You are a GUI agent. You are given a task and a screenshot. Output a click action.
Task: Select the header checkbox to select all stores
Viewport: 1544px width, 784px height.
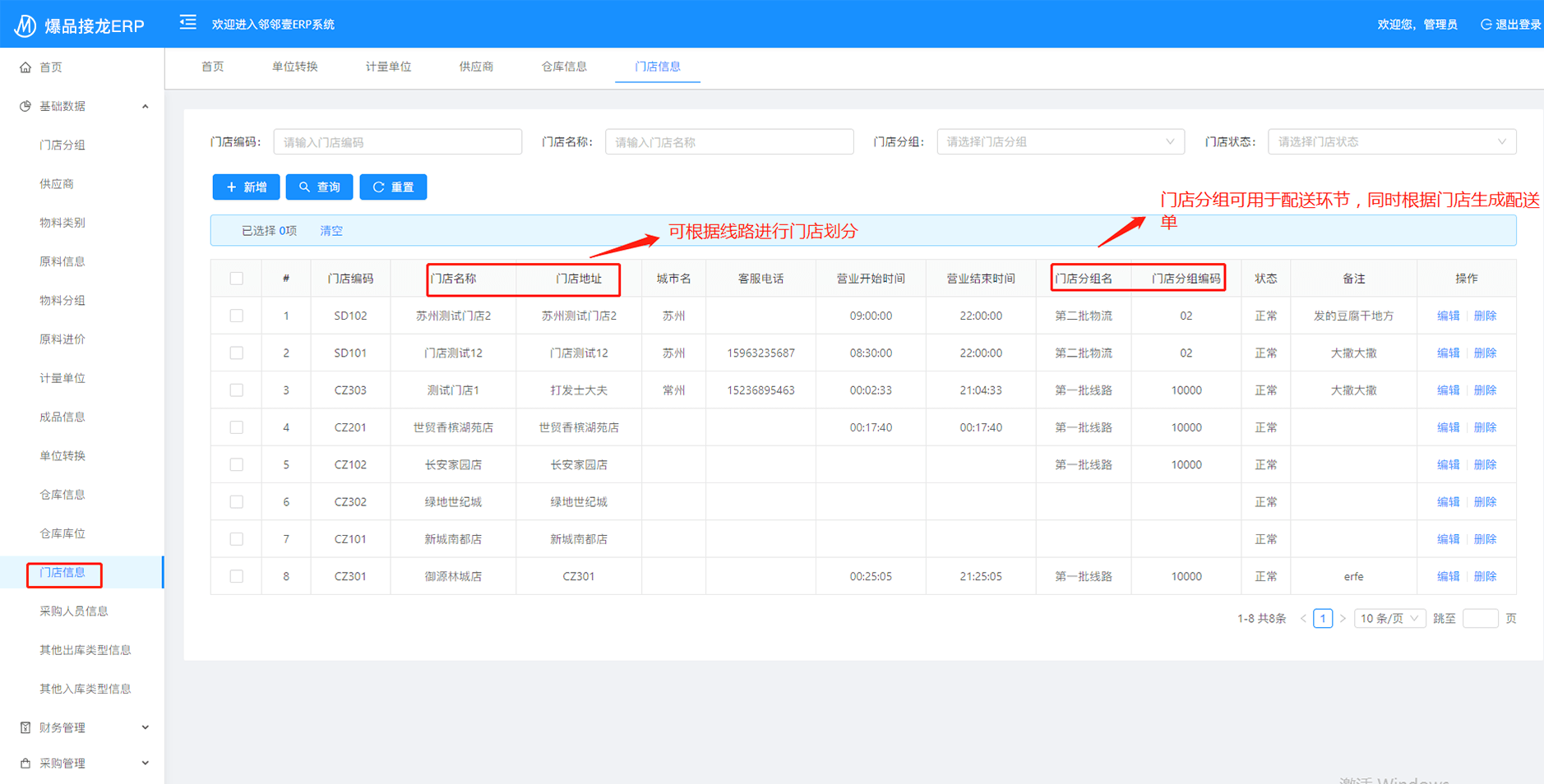(x=237, y=279)
